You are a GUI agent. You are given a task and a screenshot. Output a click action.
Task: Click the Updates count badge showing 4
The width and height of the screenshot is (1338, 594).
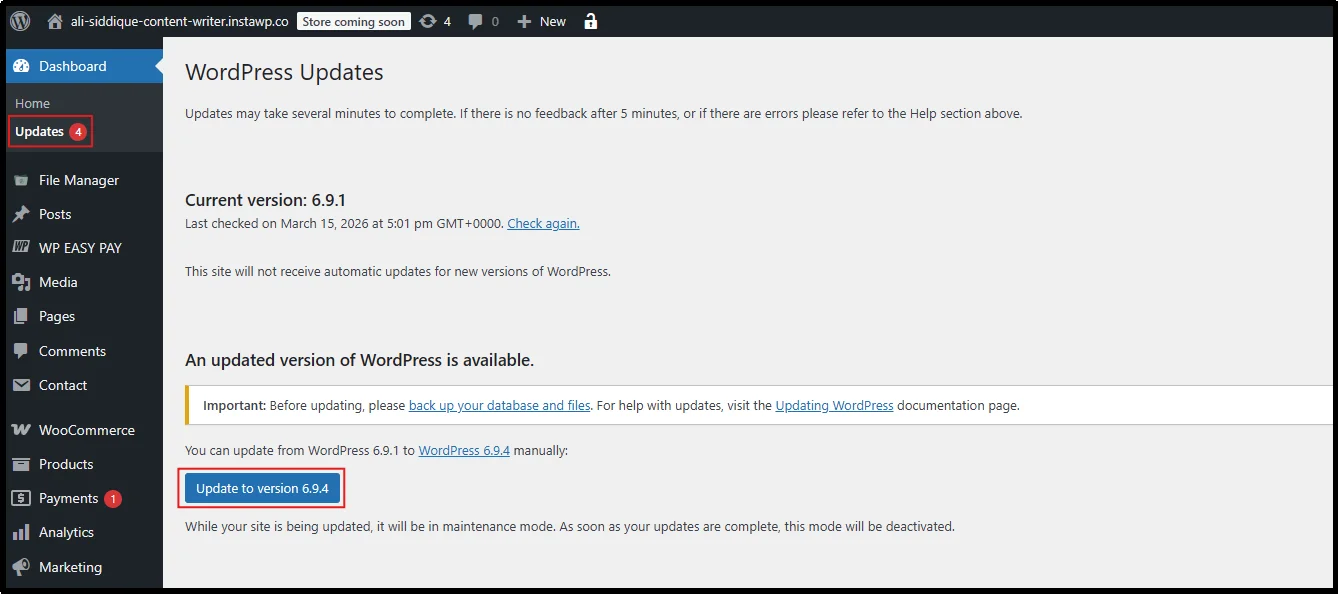[x=78, y=132]
